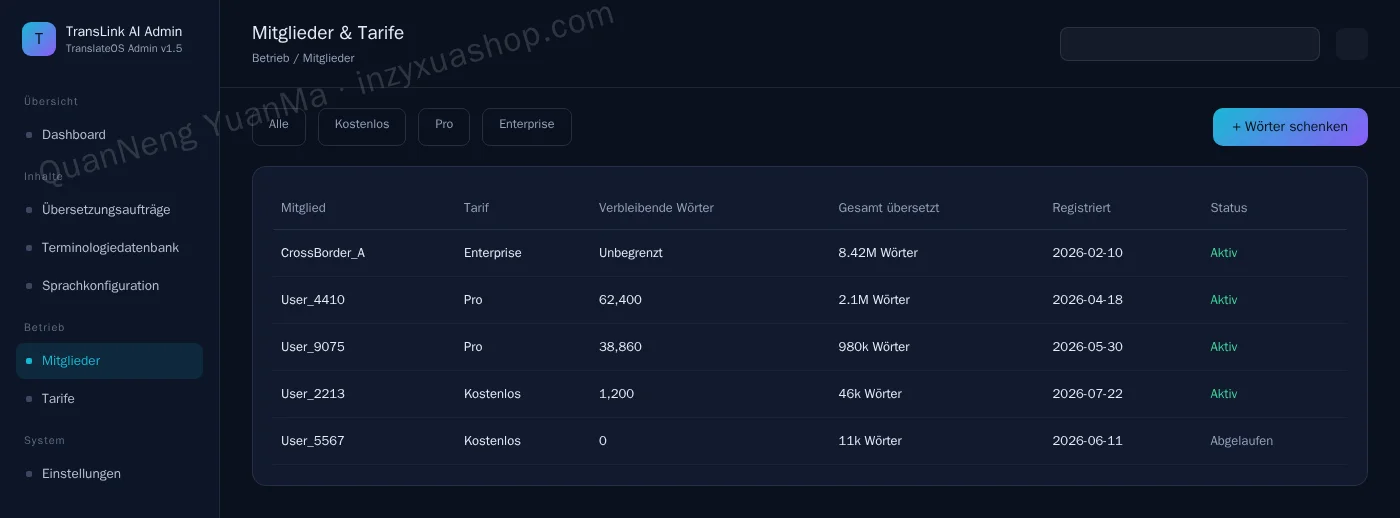Viewport: 1400px width, 518px height.
Task: Filter members by Pro plan
Action: coord(444,127)
